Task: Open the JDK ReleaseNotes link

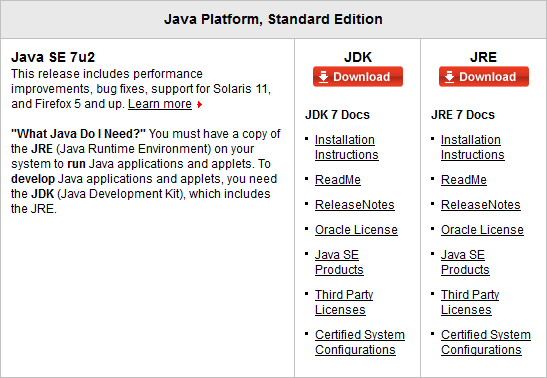Action: click(x=354, y=205)
